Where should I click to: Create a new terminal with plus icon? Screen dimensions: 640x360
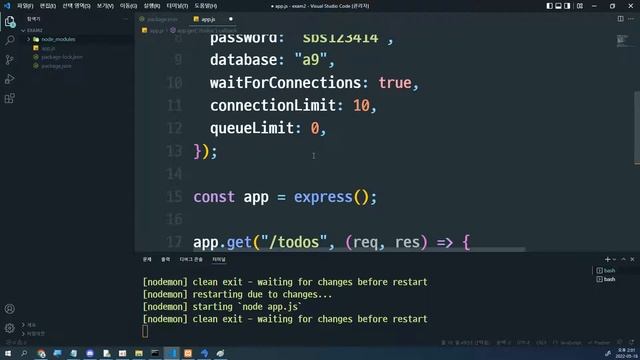[x=607, y=259]
